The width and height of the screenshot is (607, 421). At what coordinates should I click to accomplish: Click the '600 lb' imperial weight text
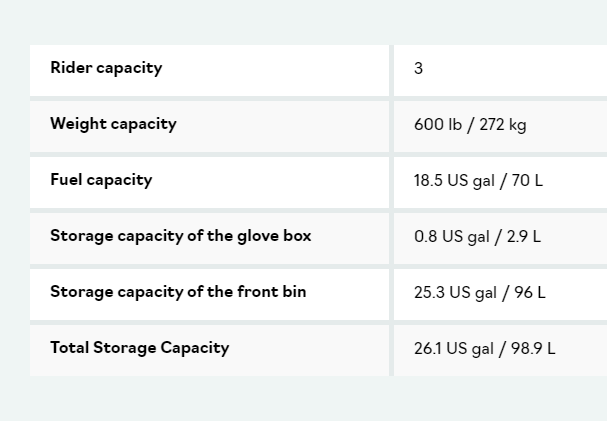[x=438, y=125]
